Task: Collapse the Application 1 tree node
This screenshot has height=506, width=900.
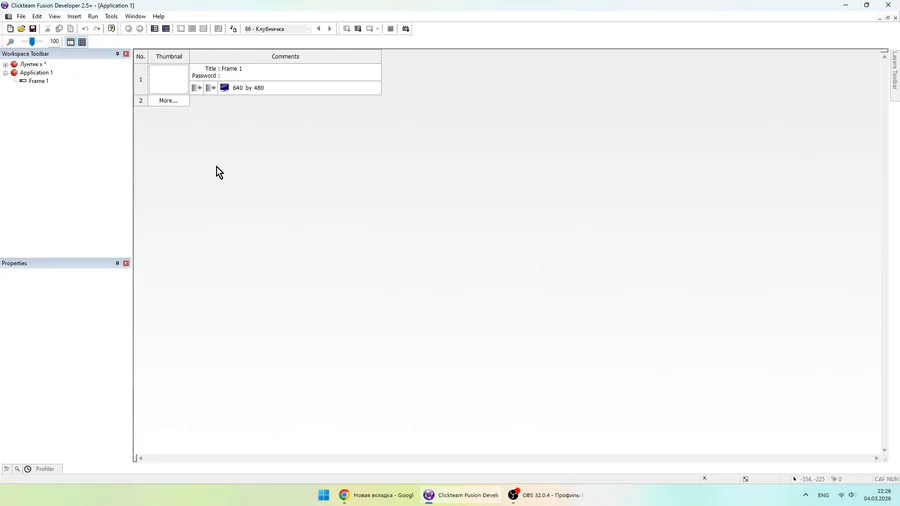Action: (6, 73)
